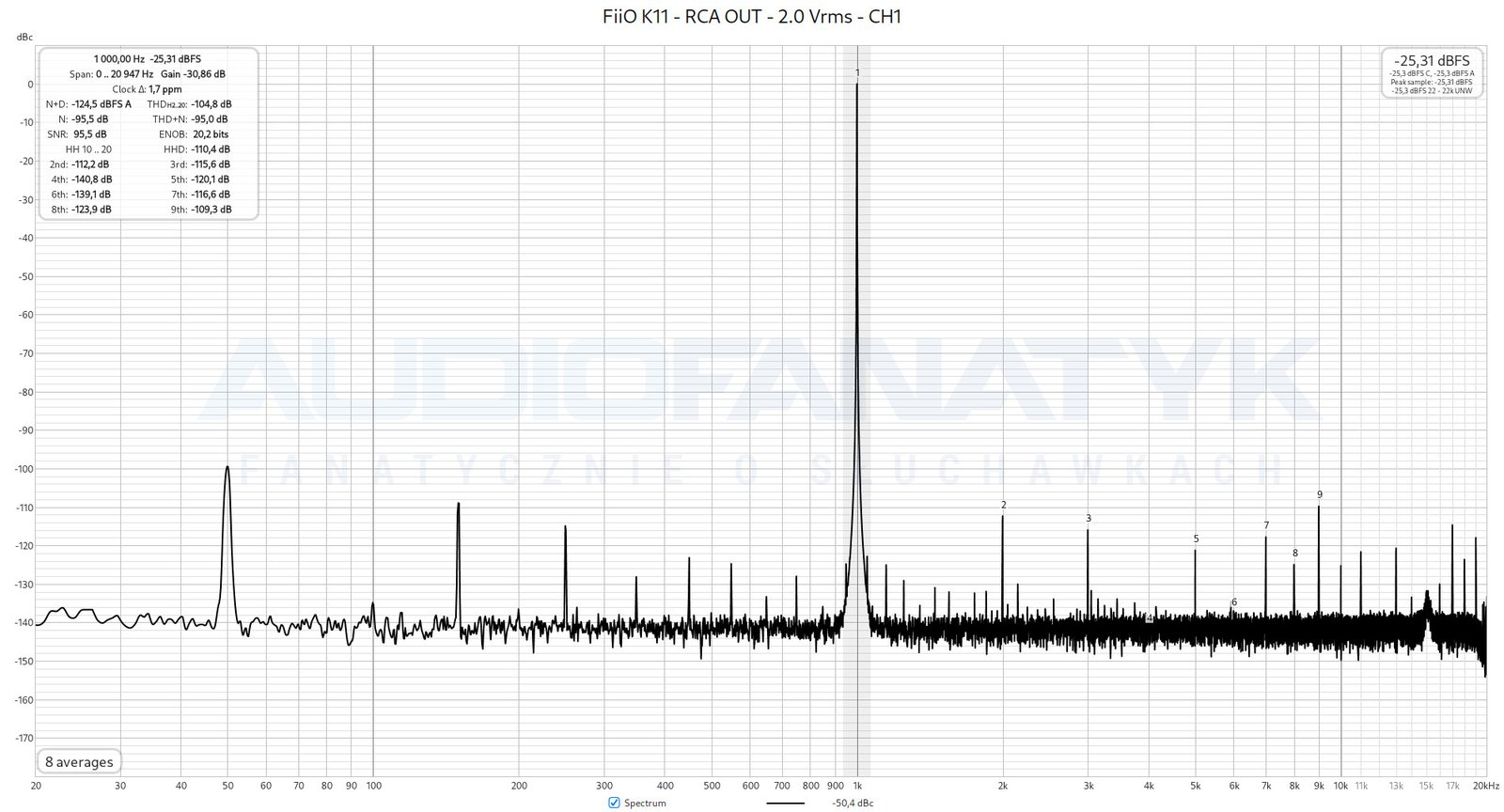Click the '50' Hz tick on the frequency axis

[x=227, y=786]
